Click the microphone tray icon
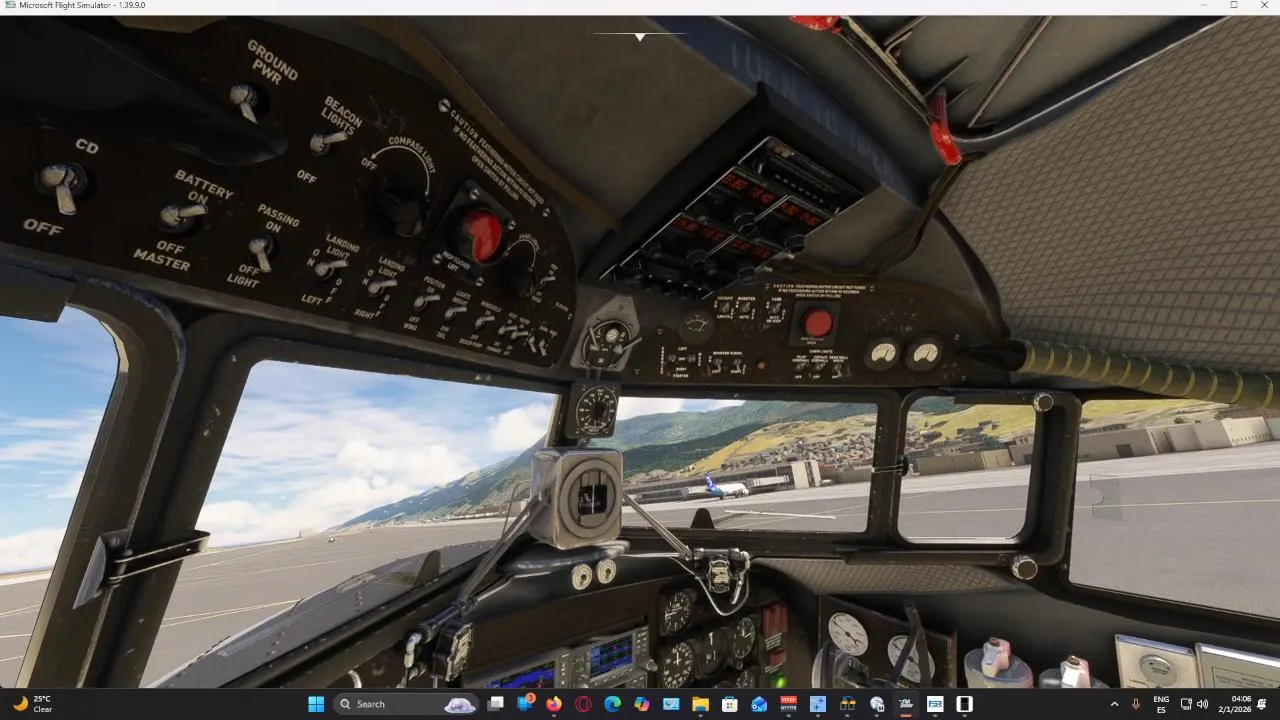The image size is (1280, 720). [1136, 704]
